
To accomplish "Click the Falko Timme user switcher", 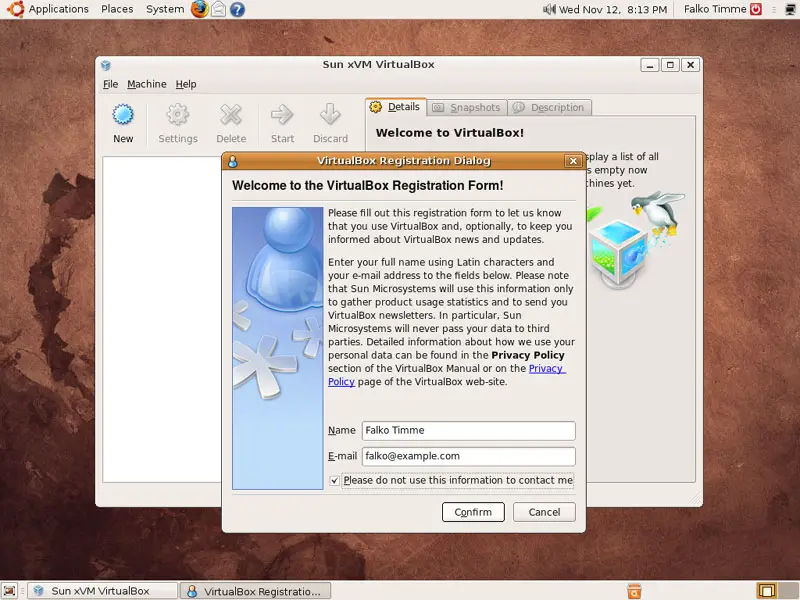I will coord(715,9).
